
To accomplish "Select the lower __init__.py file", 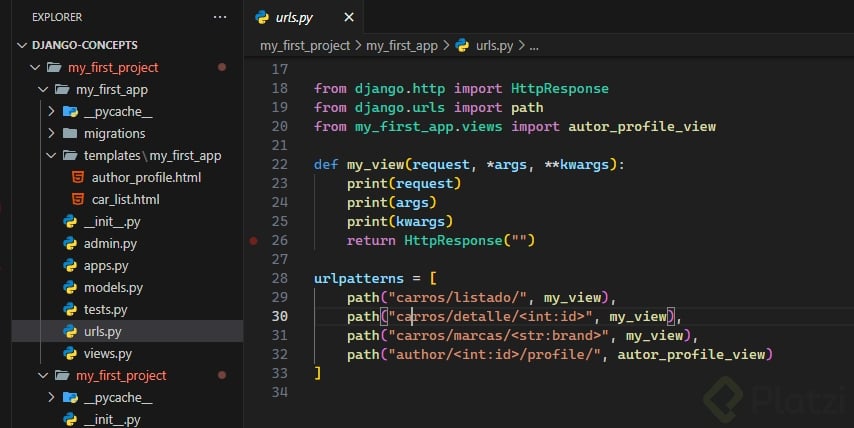I will pyautogui.click(x=112, y=420).
